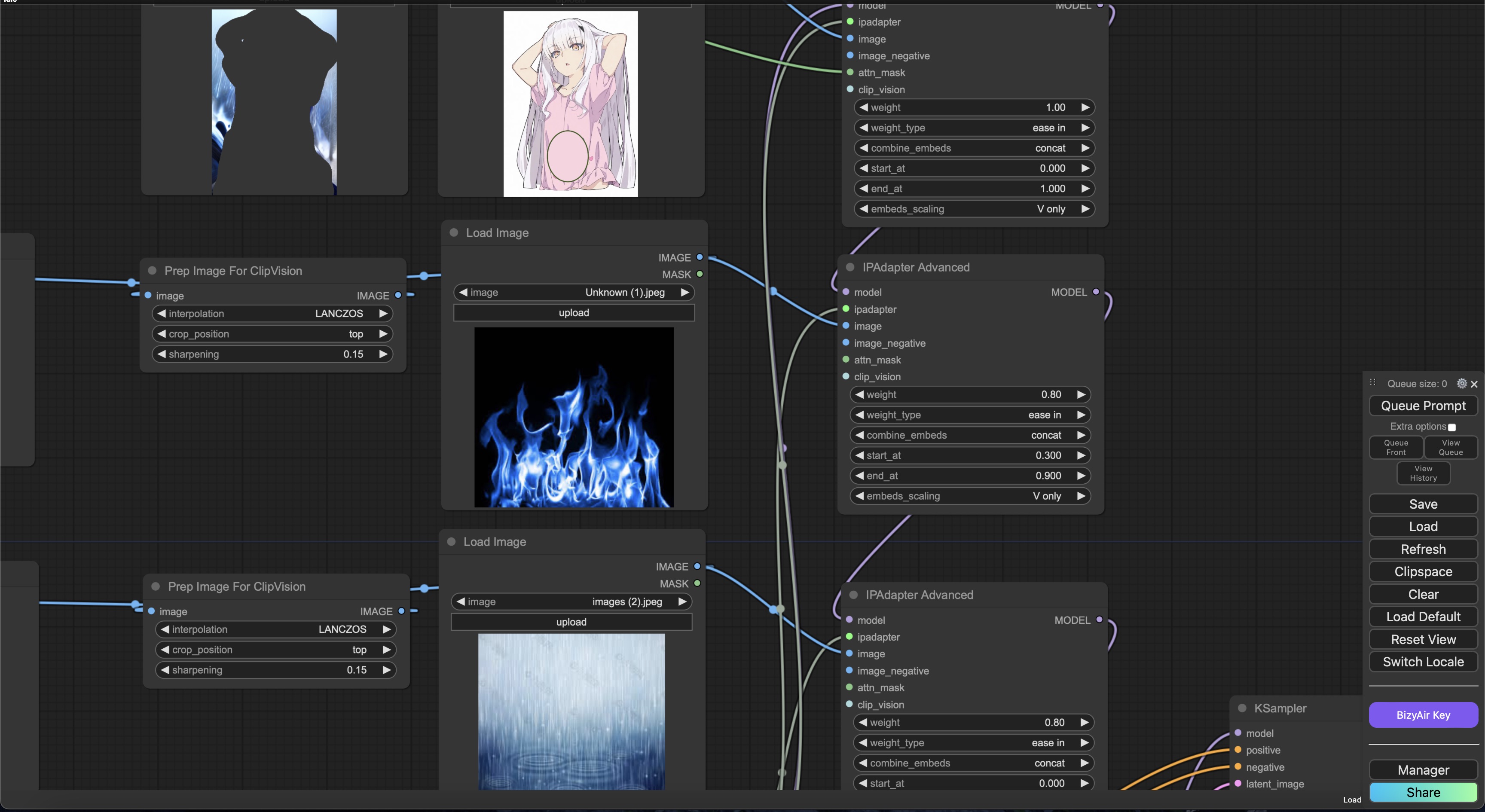Close the queue panel with X
The image size is (1485, 812).
pyautogui.click(x=1474, y=384)
